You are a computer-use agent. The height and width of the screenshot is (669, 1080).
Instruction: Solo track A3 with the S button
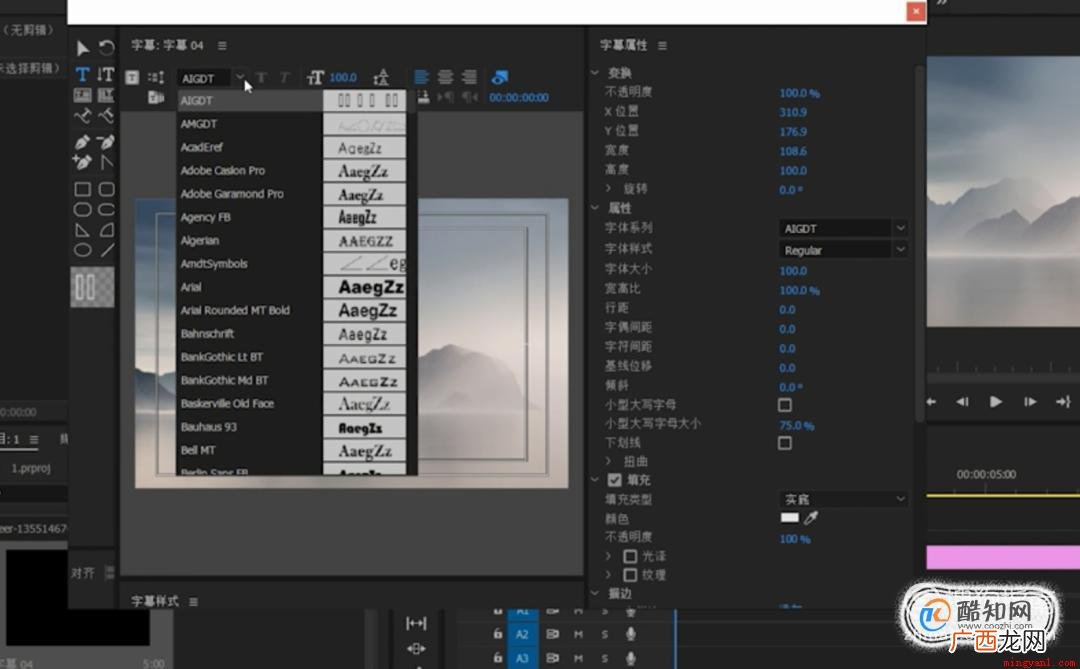[x=605, y=659]
